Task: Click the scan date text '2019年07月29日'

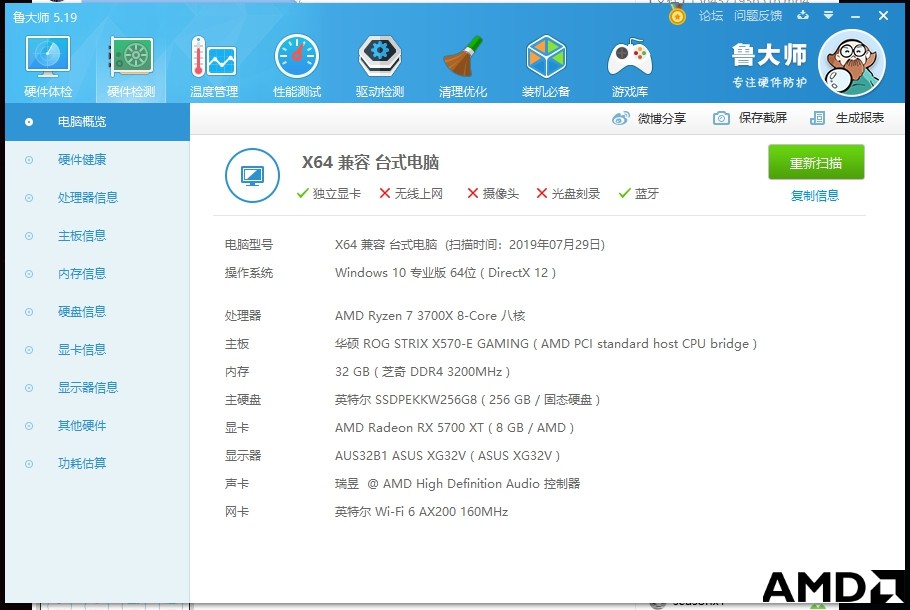Action: pyautogui.click(x=555, y=244)
